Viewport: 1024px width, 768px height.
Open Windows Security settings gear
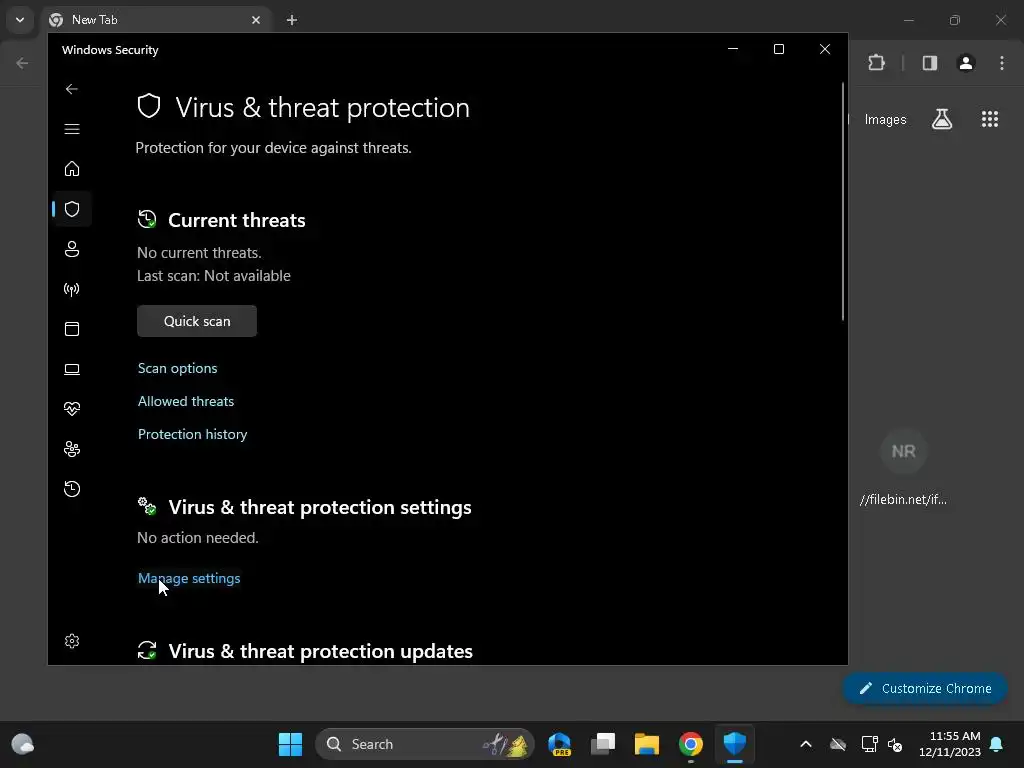(72, 641)
